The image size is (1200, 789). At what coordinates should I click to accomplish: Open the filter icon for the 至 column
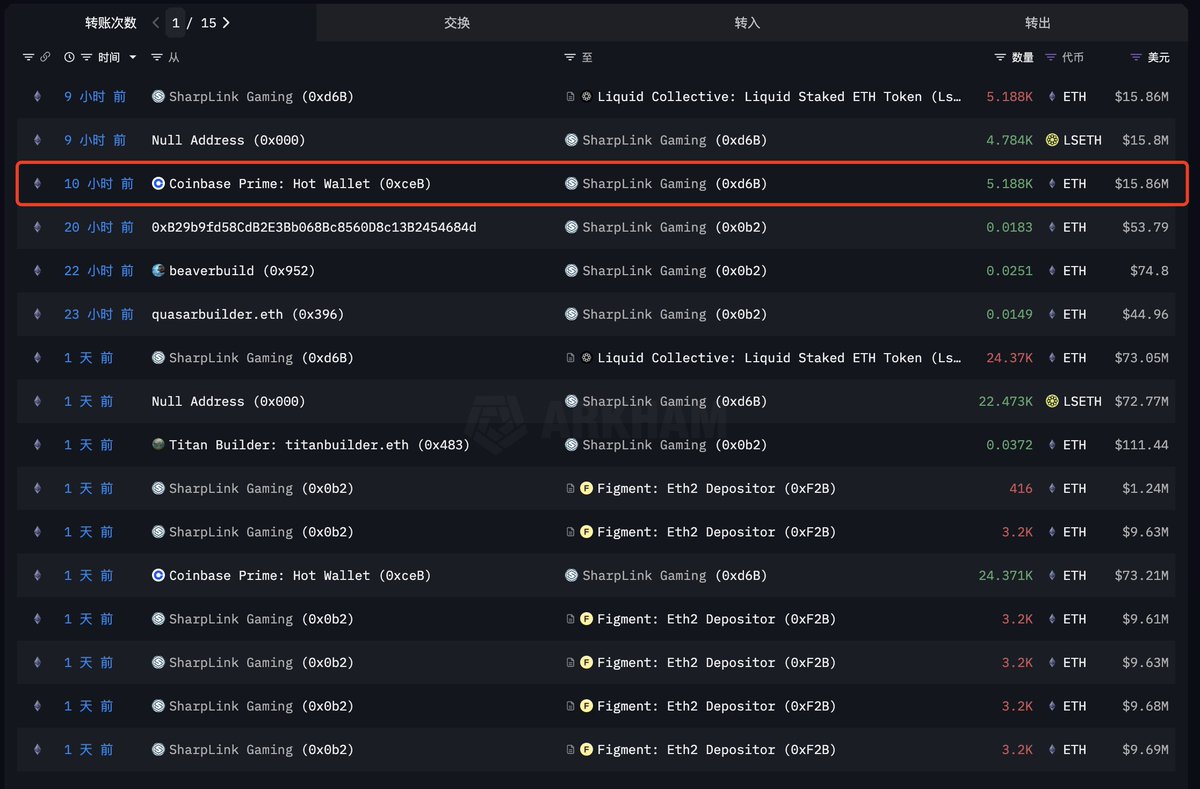570,58
